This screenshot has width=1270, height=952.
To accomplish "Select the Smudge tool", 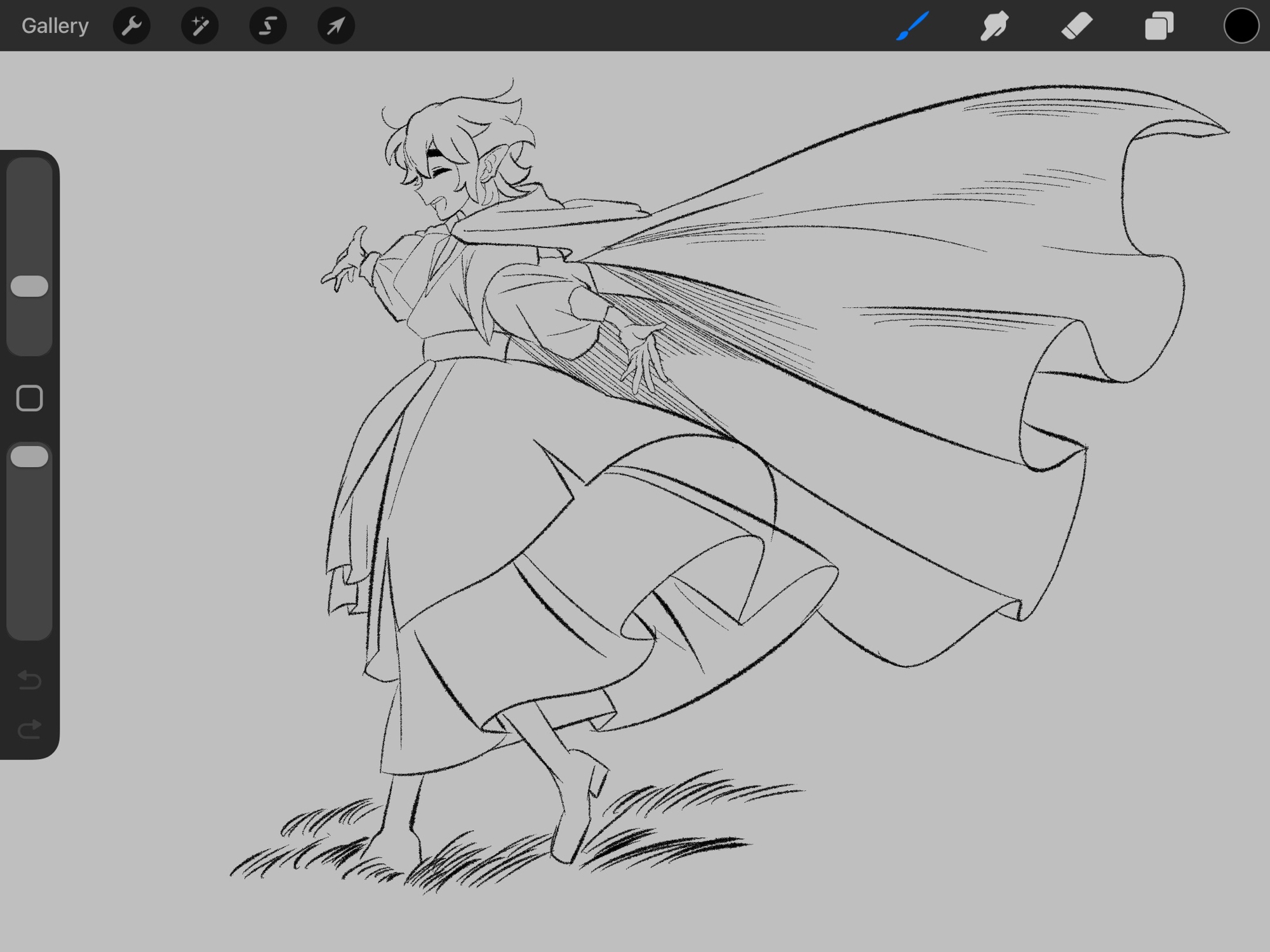I will tap(994, 26).
